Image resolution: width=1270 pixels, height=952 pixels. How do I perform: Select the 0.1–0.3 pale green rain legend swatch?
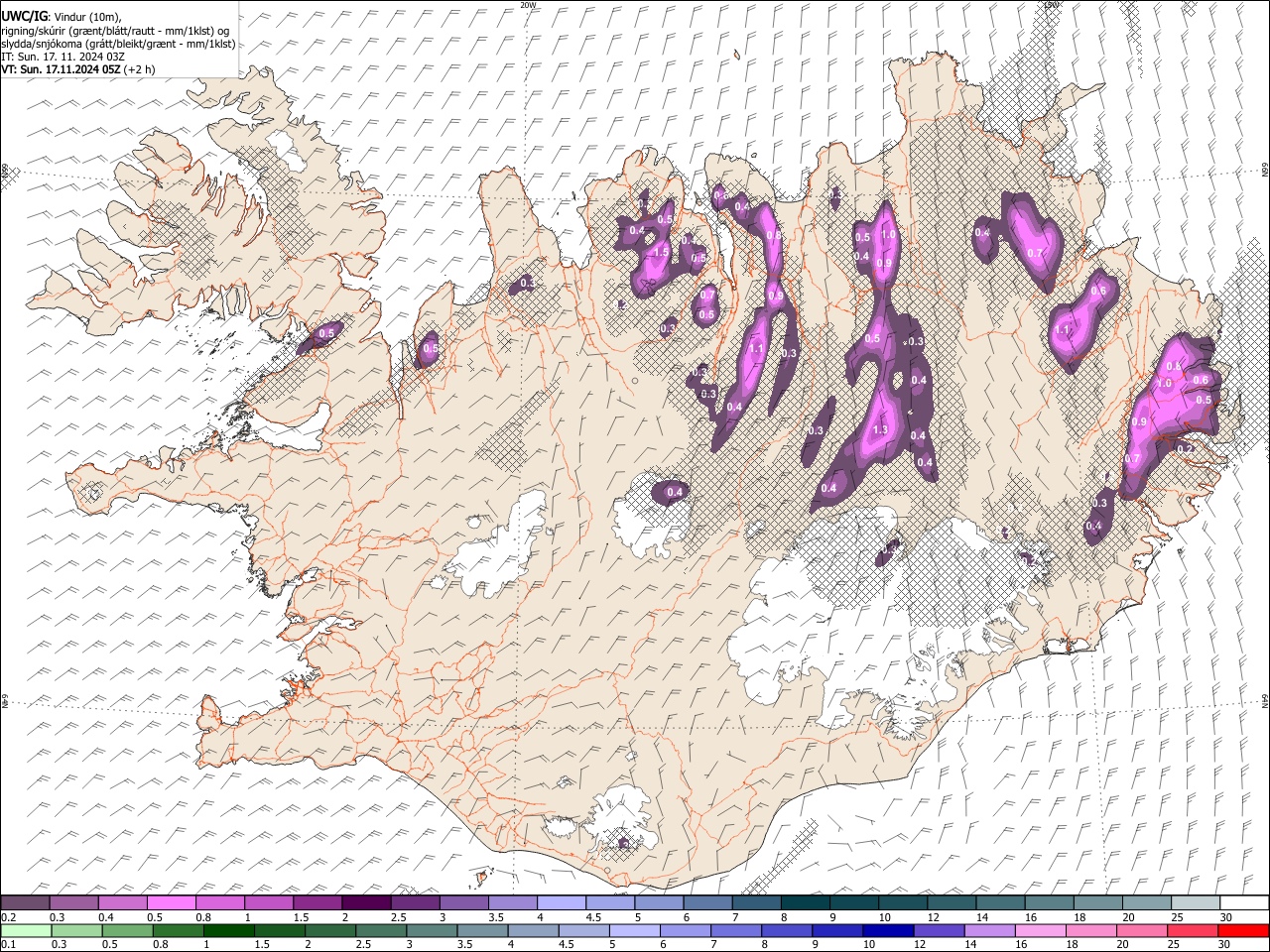pyautogui.click(x=26, y=930)
